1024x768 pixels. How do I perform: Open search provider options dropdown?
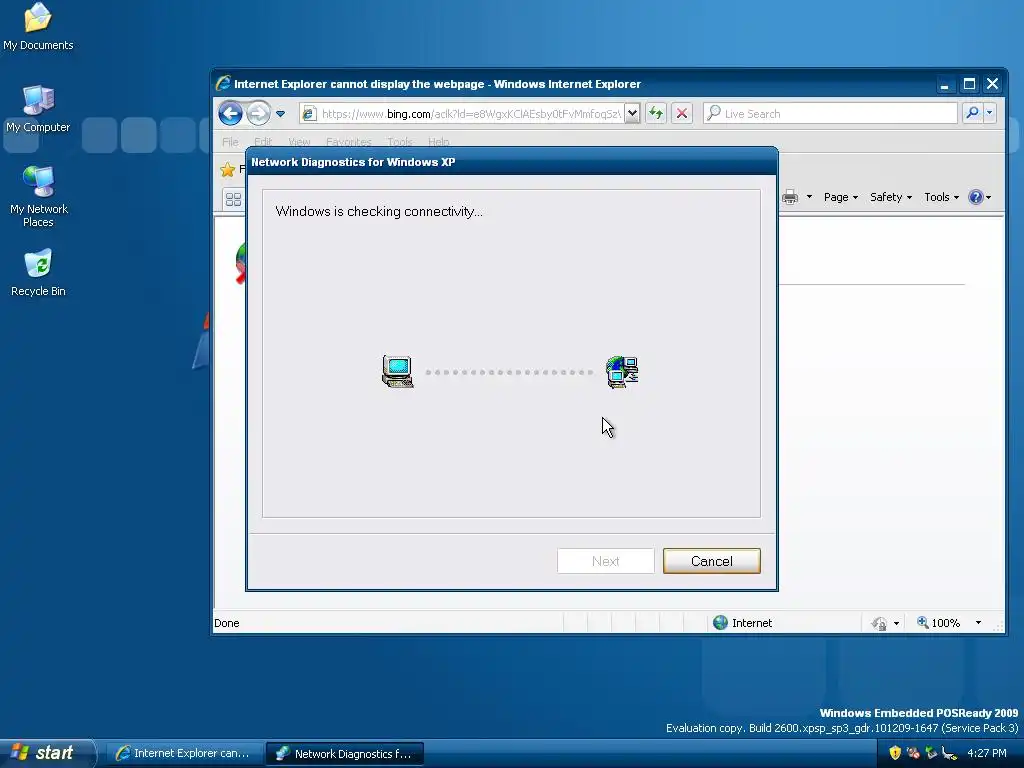tap(989, 114)
